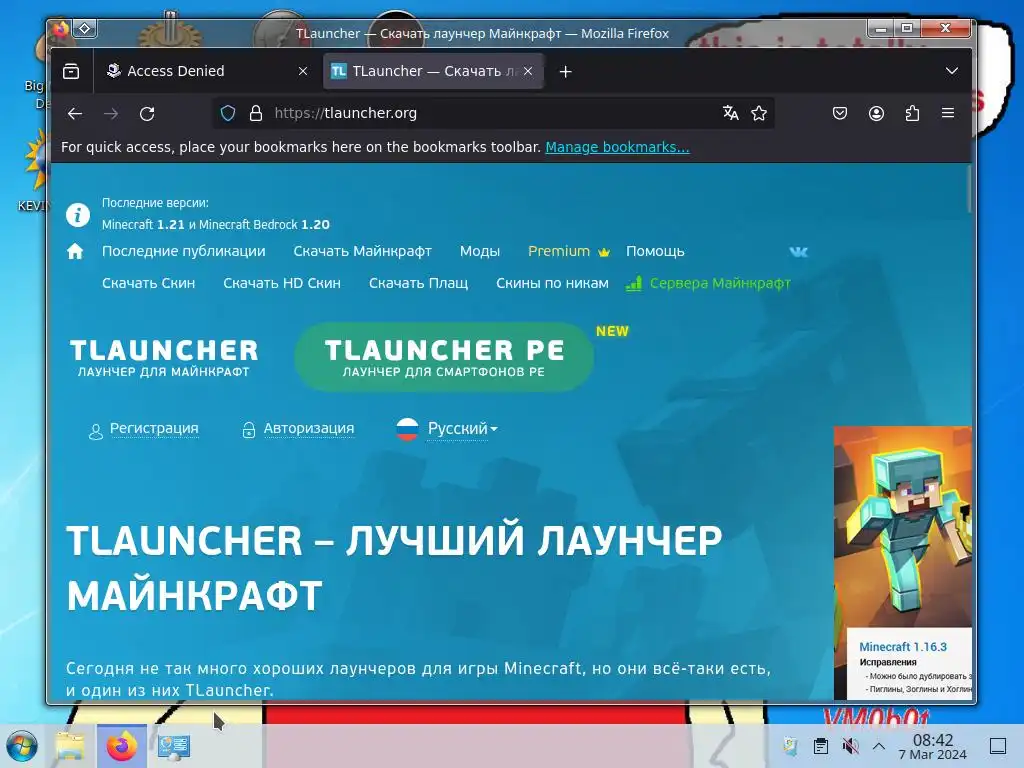Open the Firefox hamburger application menu

pos(948,113)
